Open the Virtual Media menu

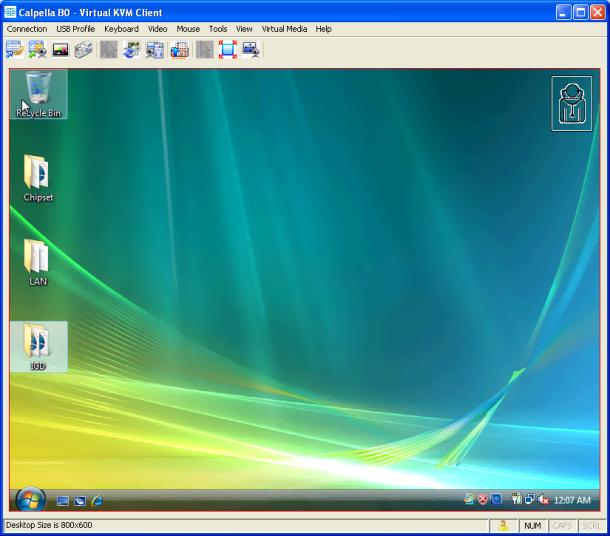pos(284,29)
